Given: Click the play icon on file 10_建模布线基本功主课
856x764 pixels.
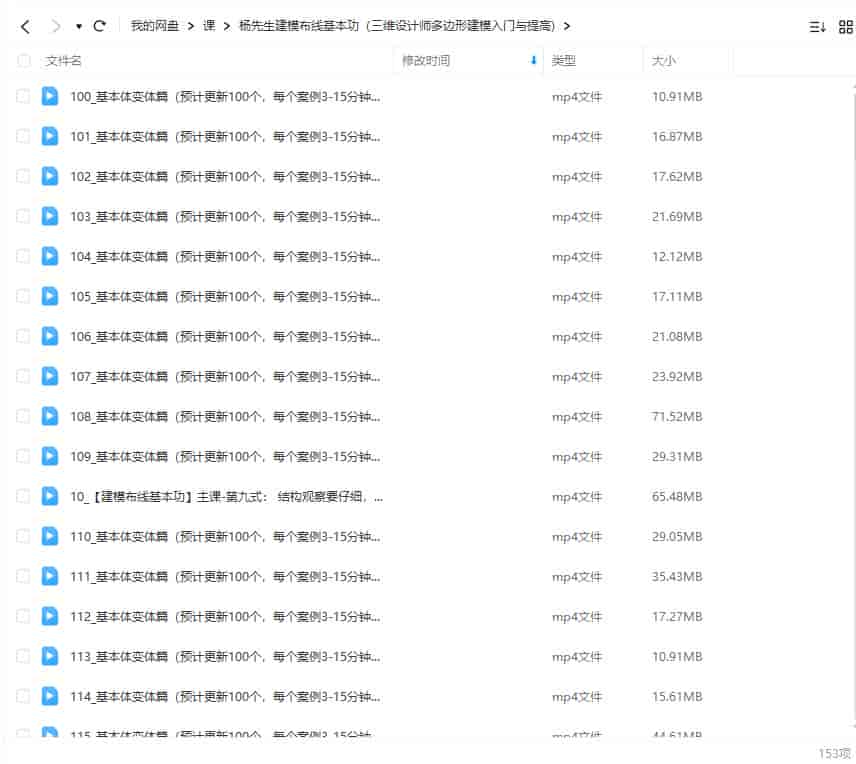Looking at the screenshot, I should [x=50, y=496].
